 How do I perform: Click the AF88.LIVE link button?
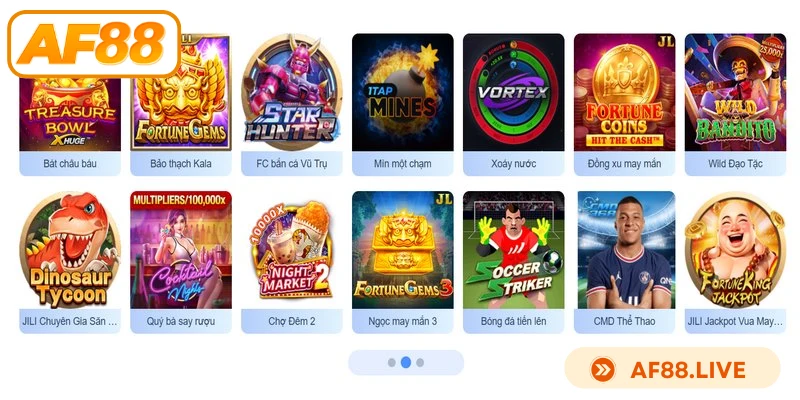pos(672,369)
